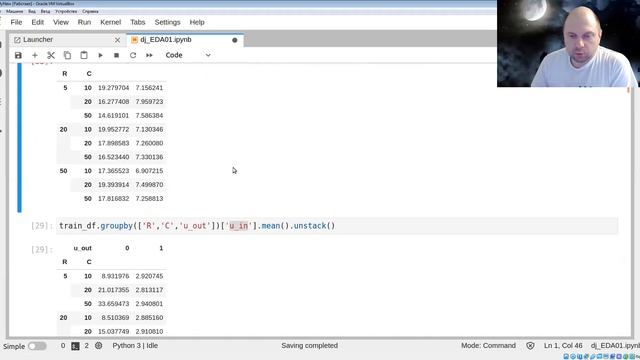Click the notebook trust shield icon

(x=530, y=346)
